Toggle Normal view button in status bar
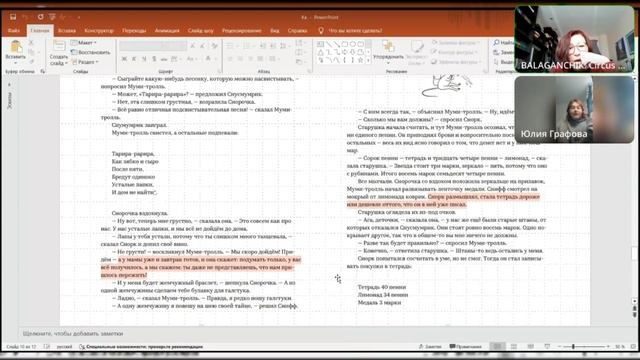 click(497, 347)
